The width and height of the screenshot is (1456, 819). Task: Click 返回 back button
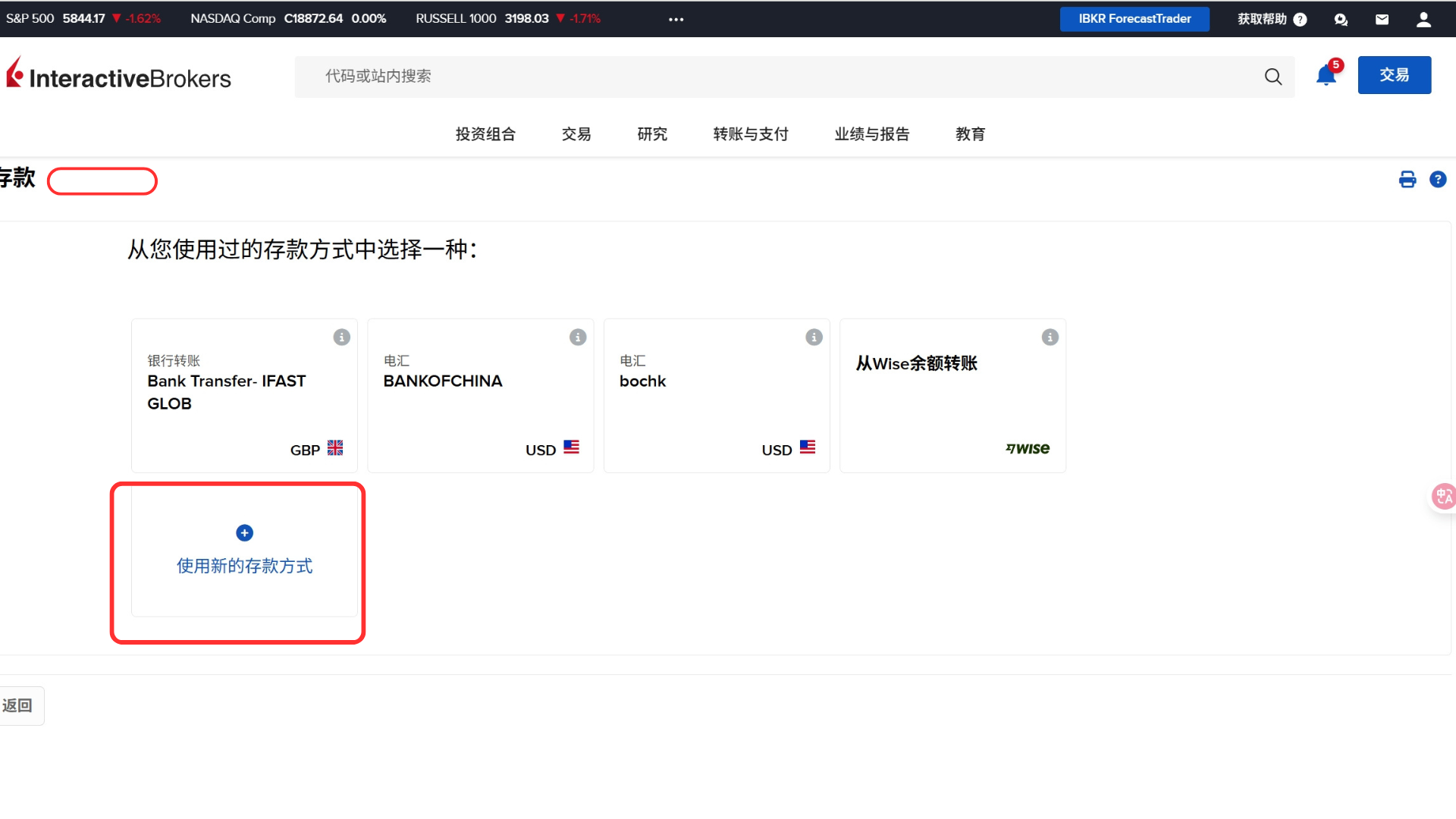coord(18,706)
